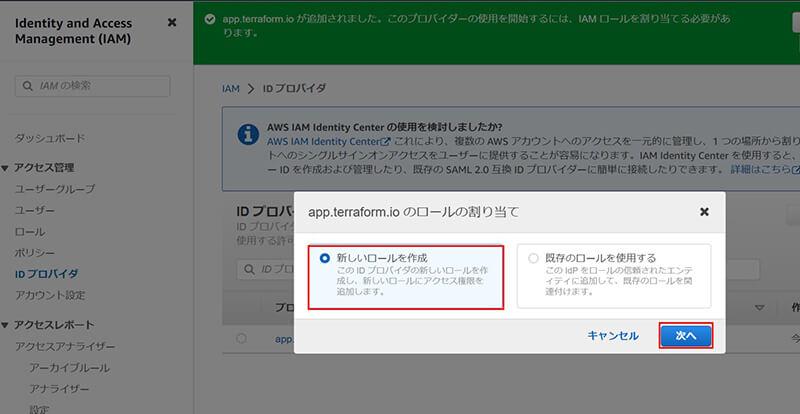Open アーカイブルール under the analyzer
The height and width of the screenshot is (414, 800).
point(69,368)
